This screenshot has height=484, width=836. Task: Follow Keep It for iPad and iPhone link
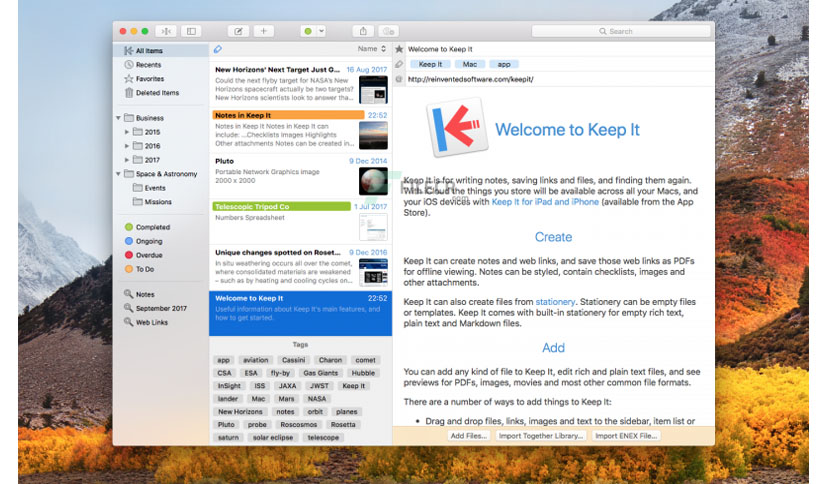[x=545, y=202]
